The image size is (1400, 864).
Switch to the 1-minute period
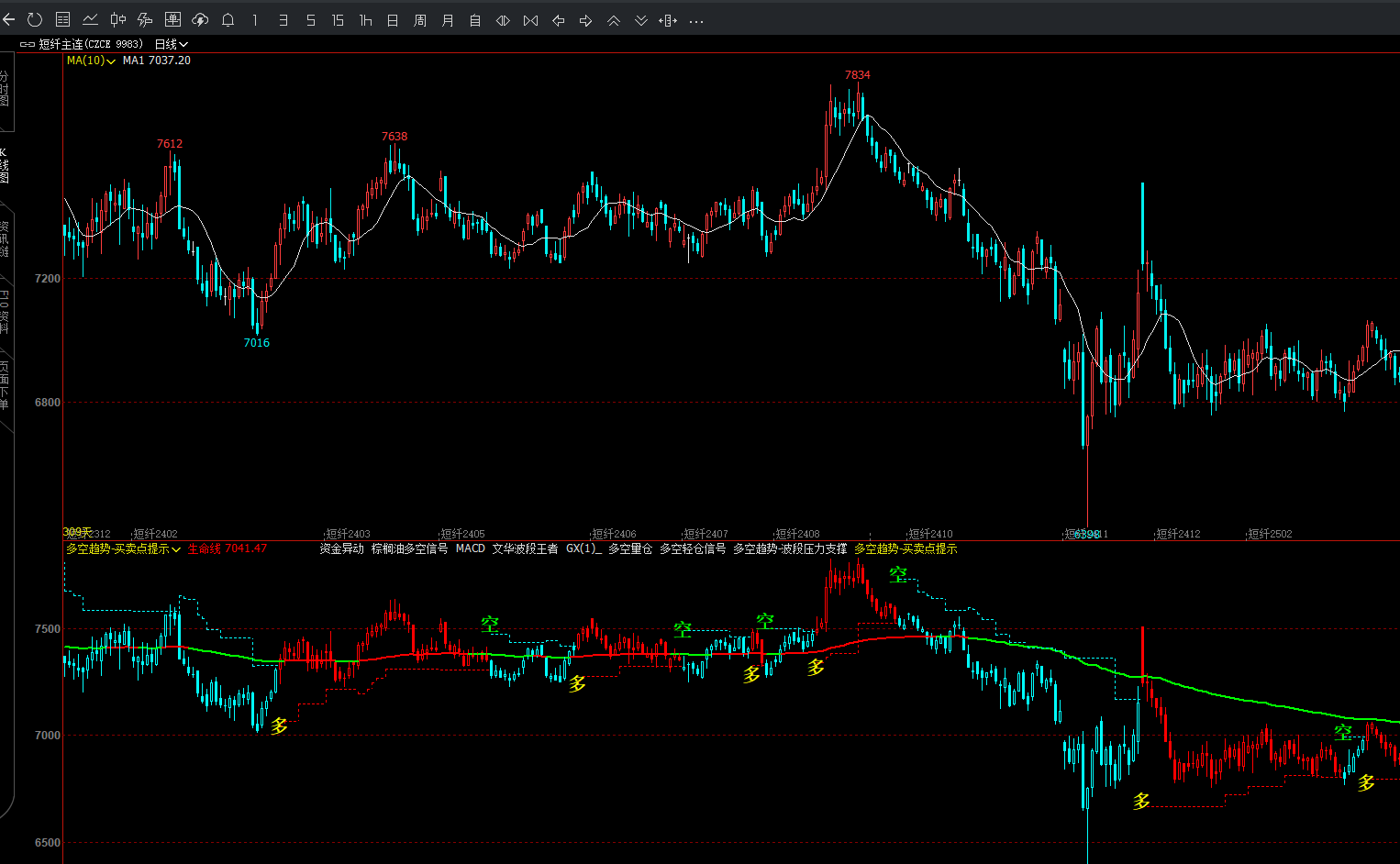click(x=255, y=20)
